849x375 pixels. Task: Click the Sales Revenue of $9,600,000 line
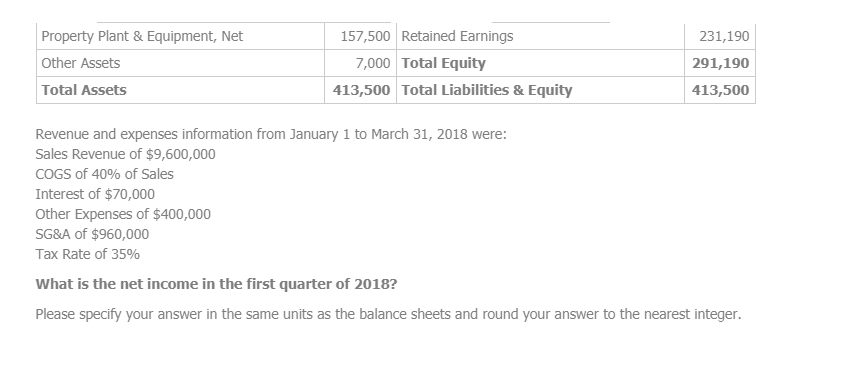click(126, 154)
